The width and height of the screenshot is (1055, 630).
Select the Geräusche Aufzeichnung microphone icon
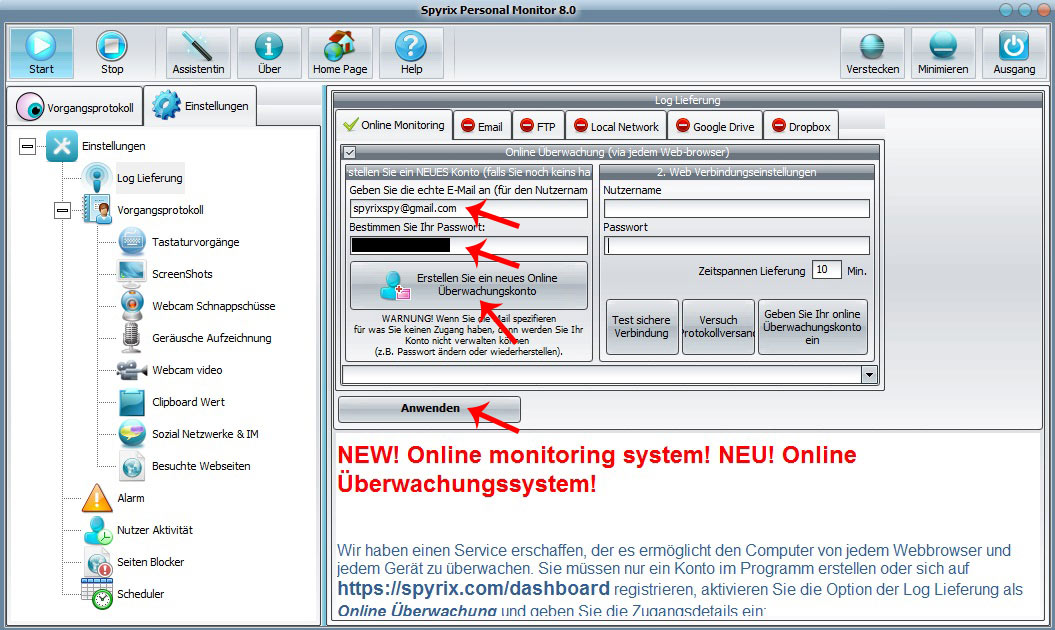pos(132,337)
